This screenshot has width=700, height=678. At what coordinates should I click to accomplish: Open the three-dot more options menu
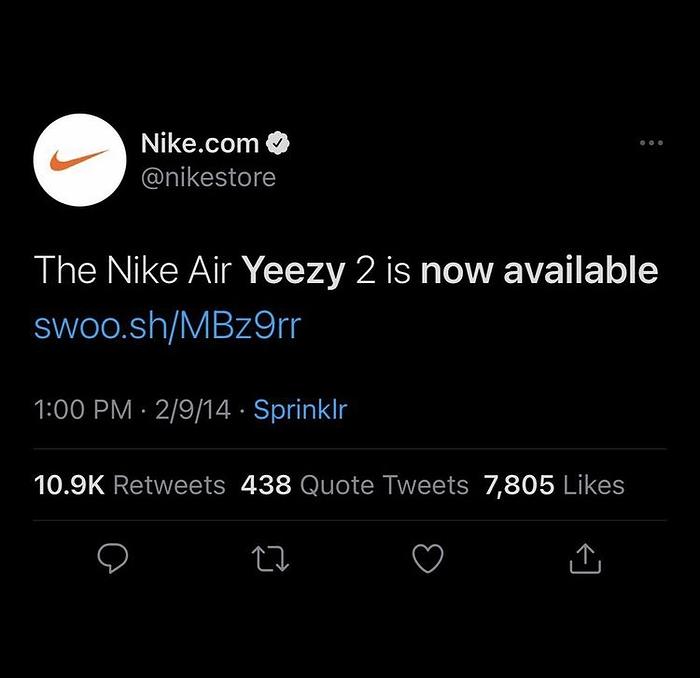[651, 143]
